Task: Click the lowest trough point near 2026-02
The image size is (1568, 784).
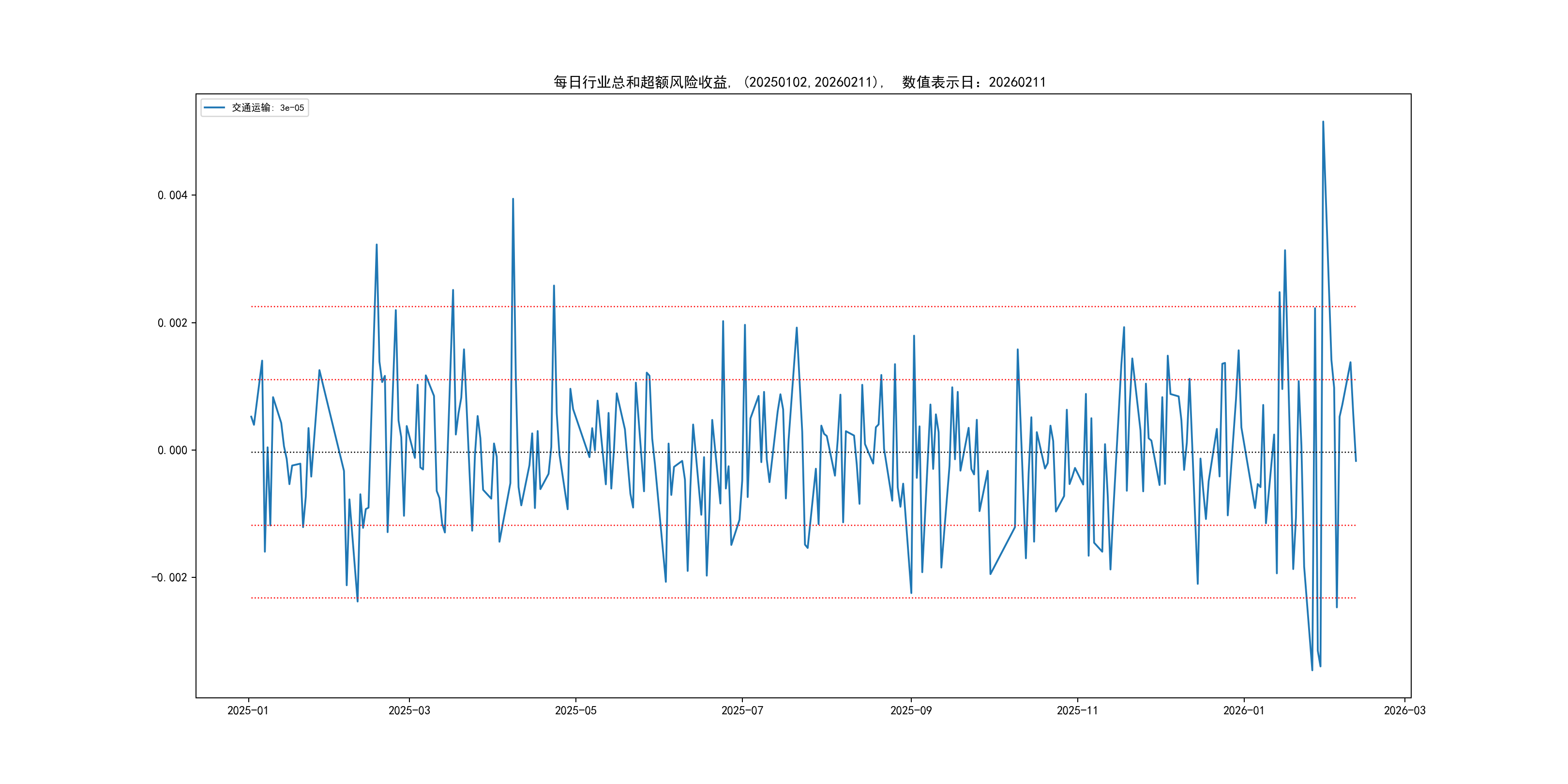Action: pyautogui.click(x=1312, y=670)
